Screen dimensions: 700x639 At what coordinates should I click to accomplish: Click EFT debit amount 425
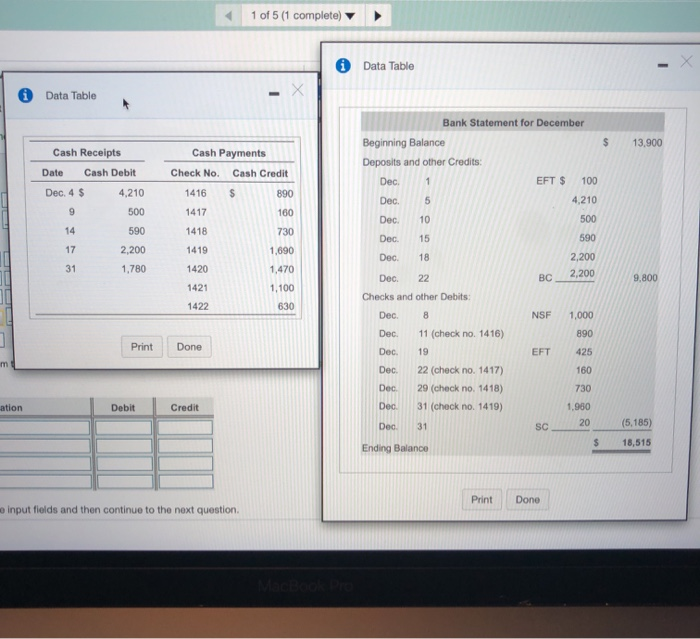coord(583,352)
